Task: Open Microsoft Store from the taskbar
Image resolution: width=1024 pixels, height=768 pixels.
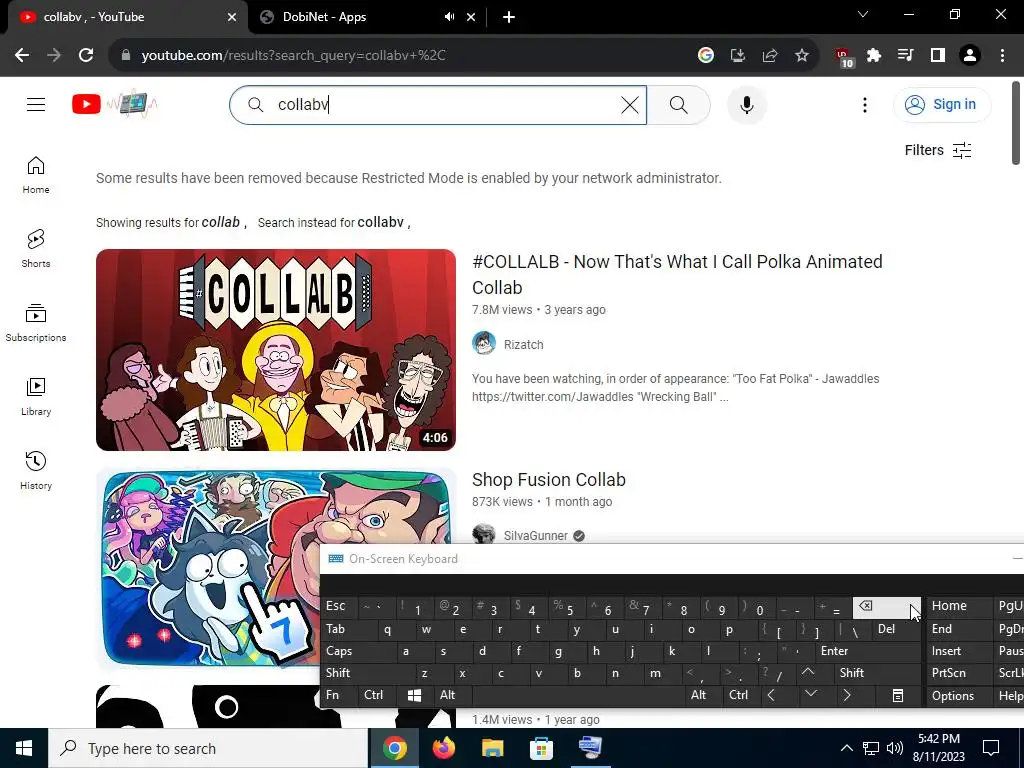Action: [541, 748]
